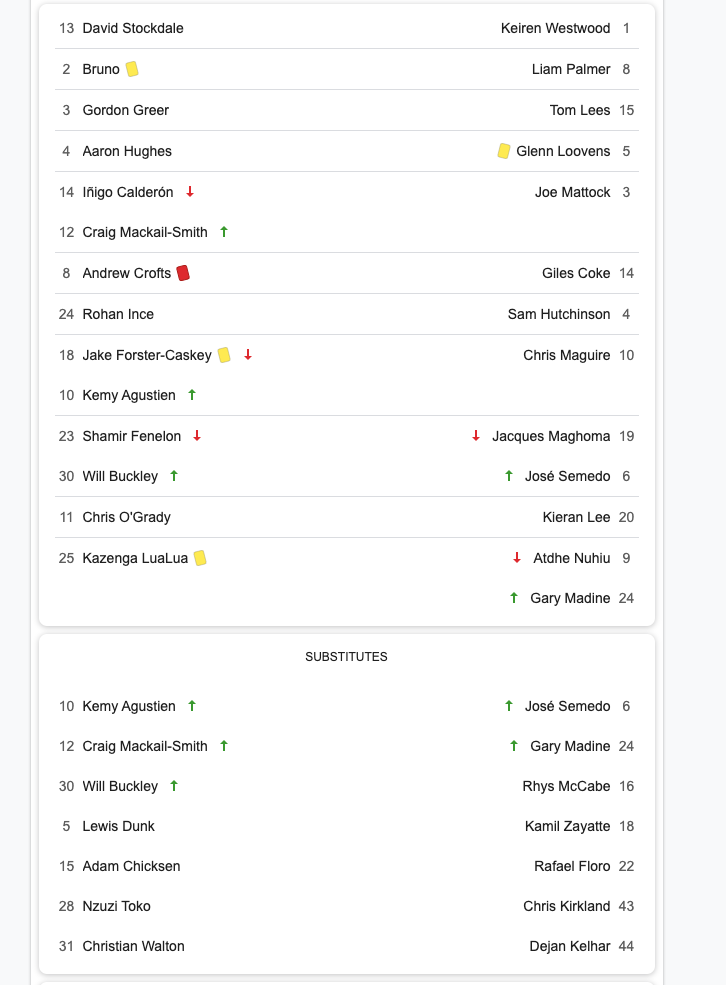Click red arrow next to Atdhe Nuhiu

517,557
